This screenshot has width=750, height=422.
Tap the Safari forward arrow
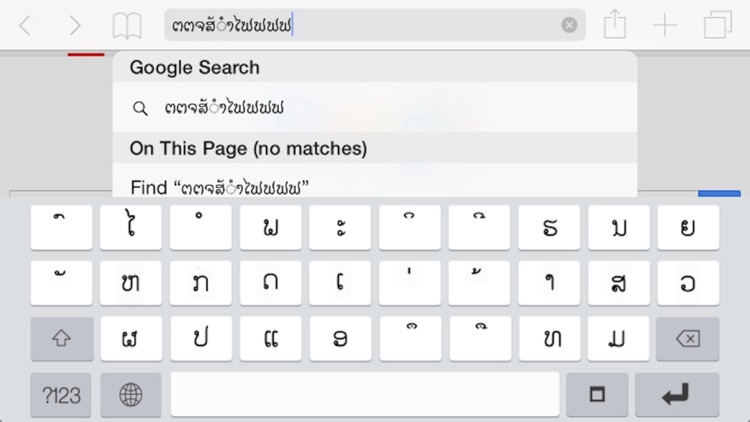(x=75, y=25)
